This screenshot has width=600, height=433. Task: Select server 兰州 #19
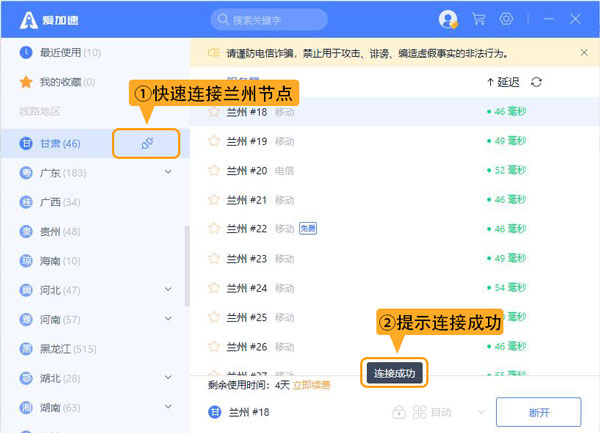tap(395, 141)
